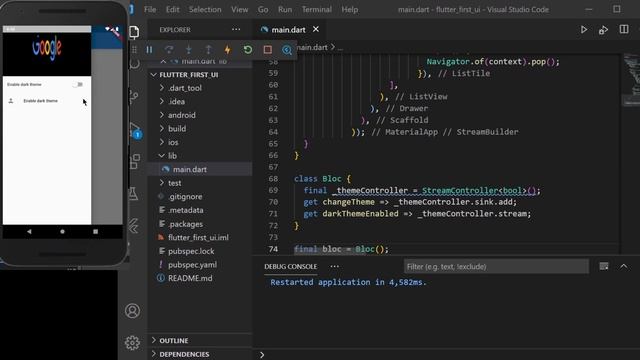
Task: Open the Flutter sidebar icon
Action: tap(133, 226)
